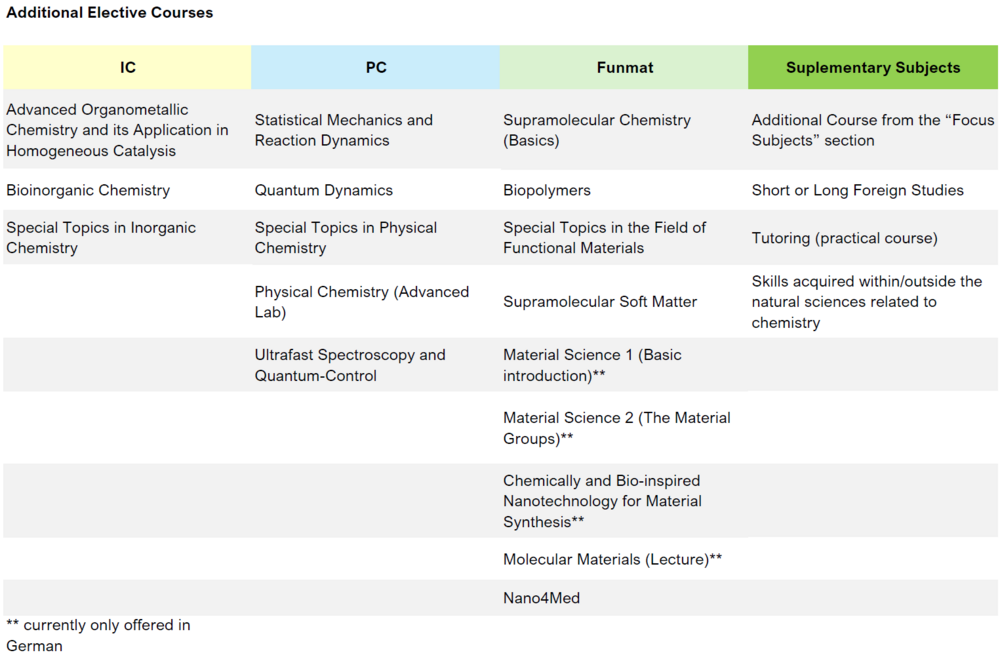Select the PC column header
This screenshot has height=659, width=1000.
[x=375, y=68]
